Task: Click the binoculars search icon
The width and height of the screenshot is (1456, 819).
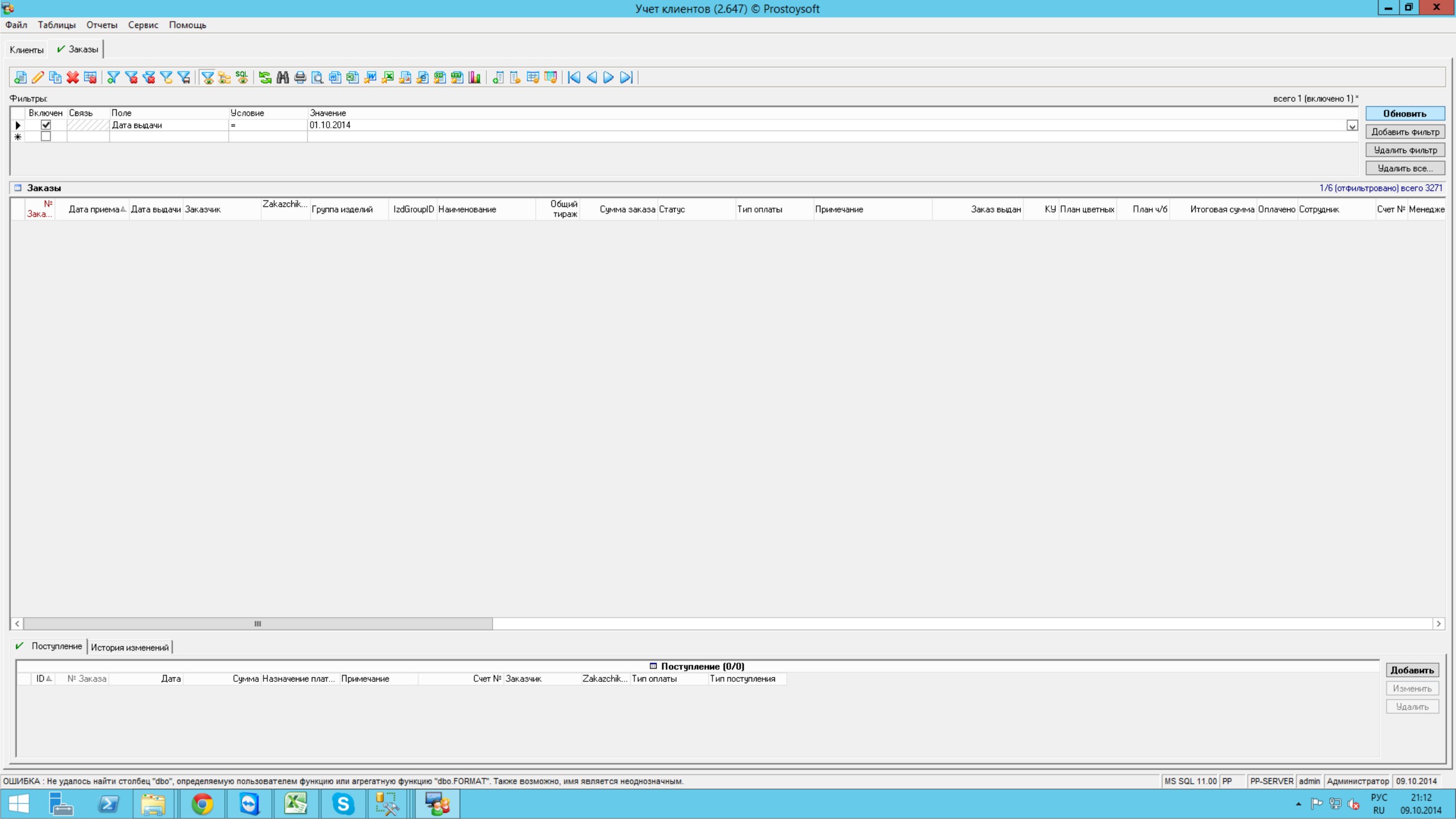Action: tap(282, 77)
